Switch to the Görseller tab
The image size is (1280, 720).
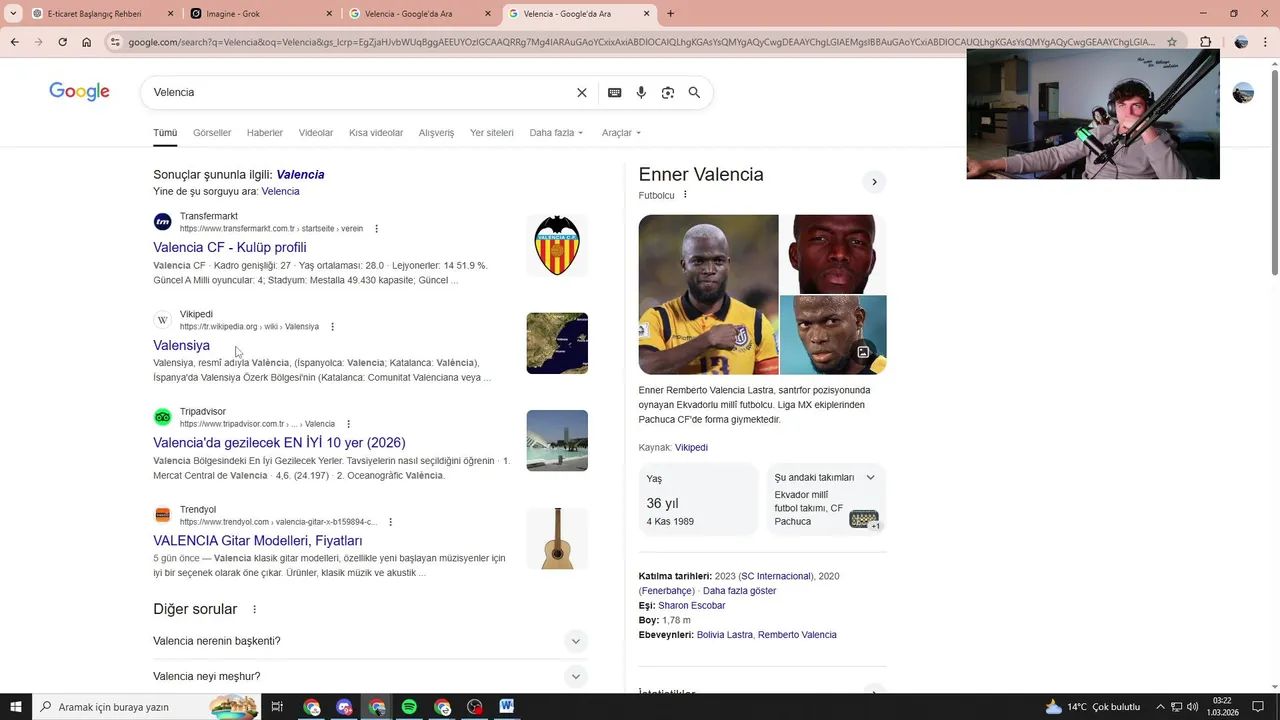click(x=212, y=133)
